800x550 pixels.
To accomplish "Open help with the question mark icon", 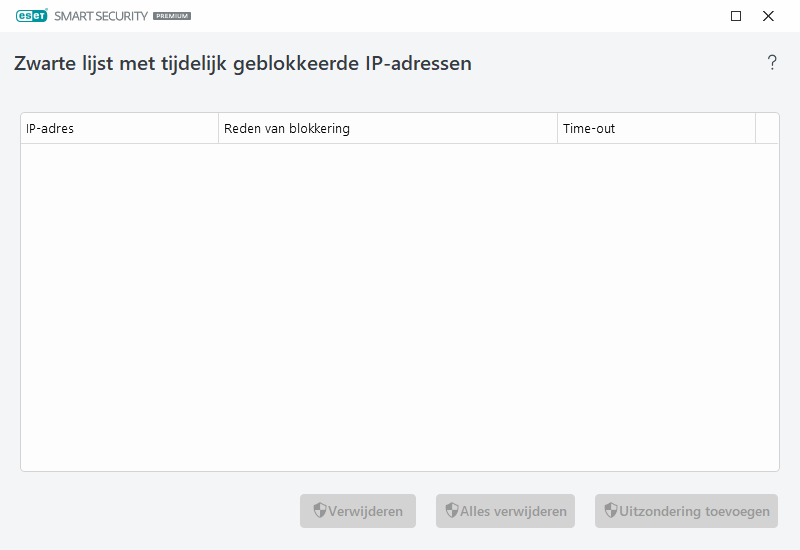I will tap(772, 63).
